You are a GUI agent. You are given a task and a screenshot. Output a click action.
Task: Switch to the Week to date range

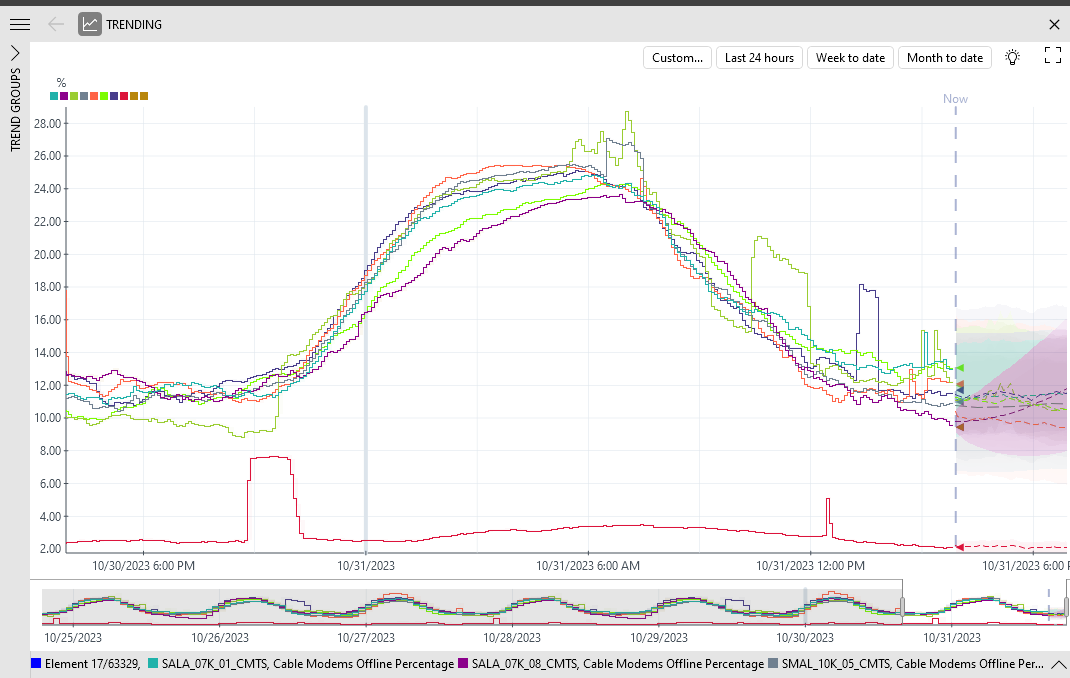[850, 58]
